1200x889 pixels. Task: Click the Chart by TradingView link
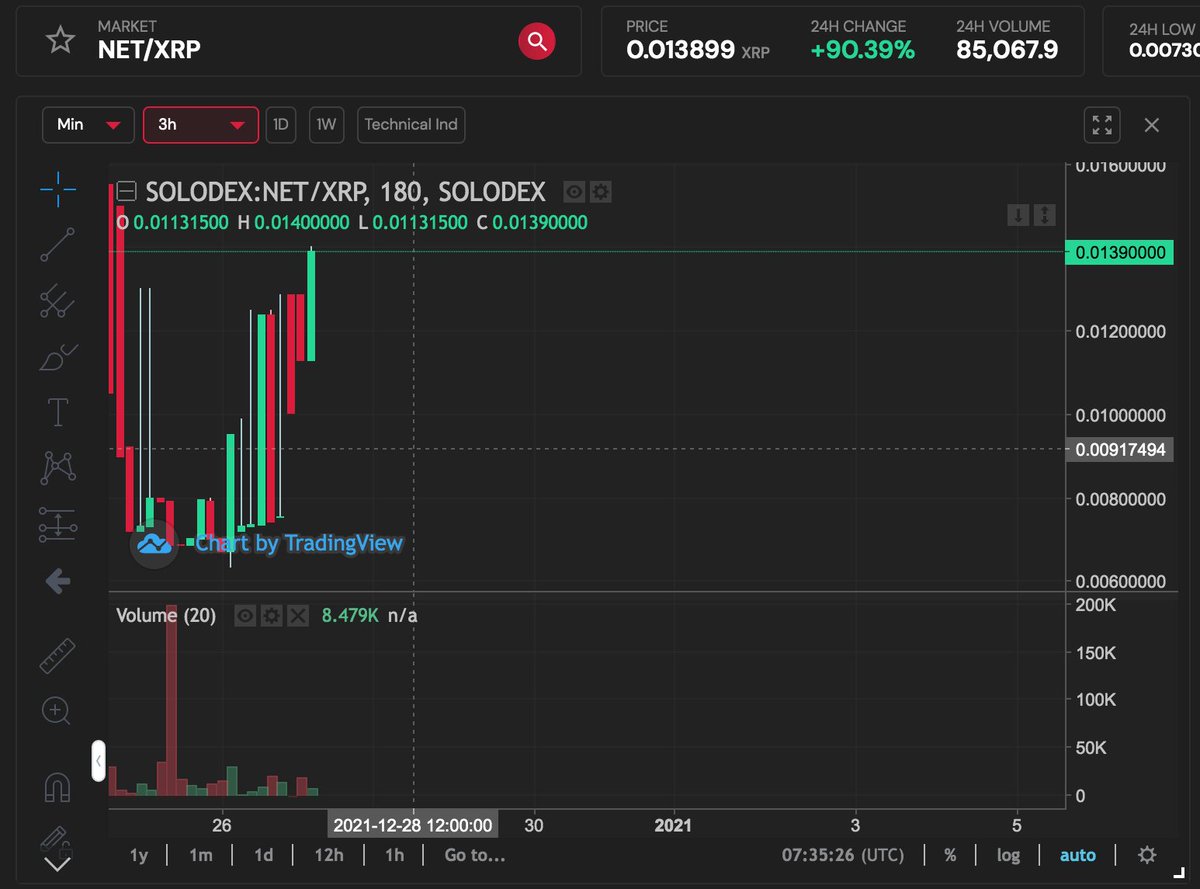point(299,543)
